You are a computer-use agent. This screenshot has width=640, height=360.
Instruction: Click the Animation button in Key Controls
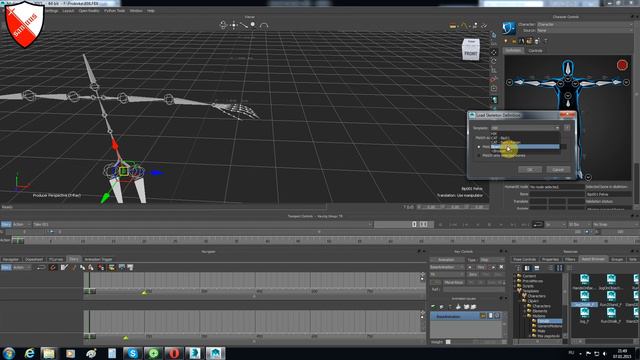(x=446, y=260)
